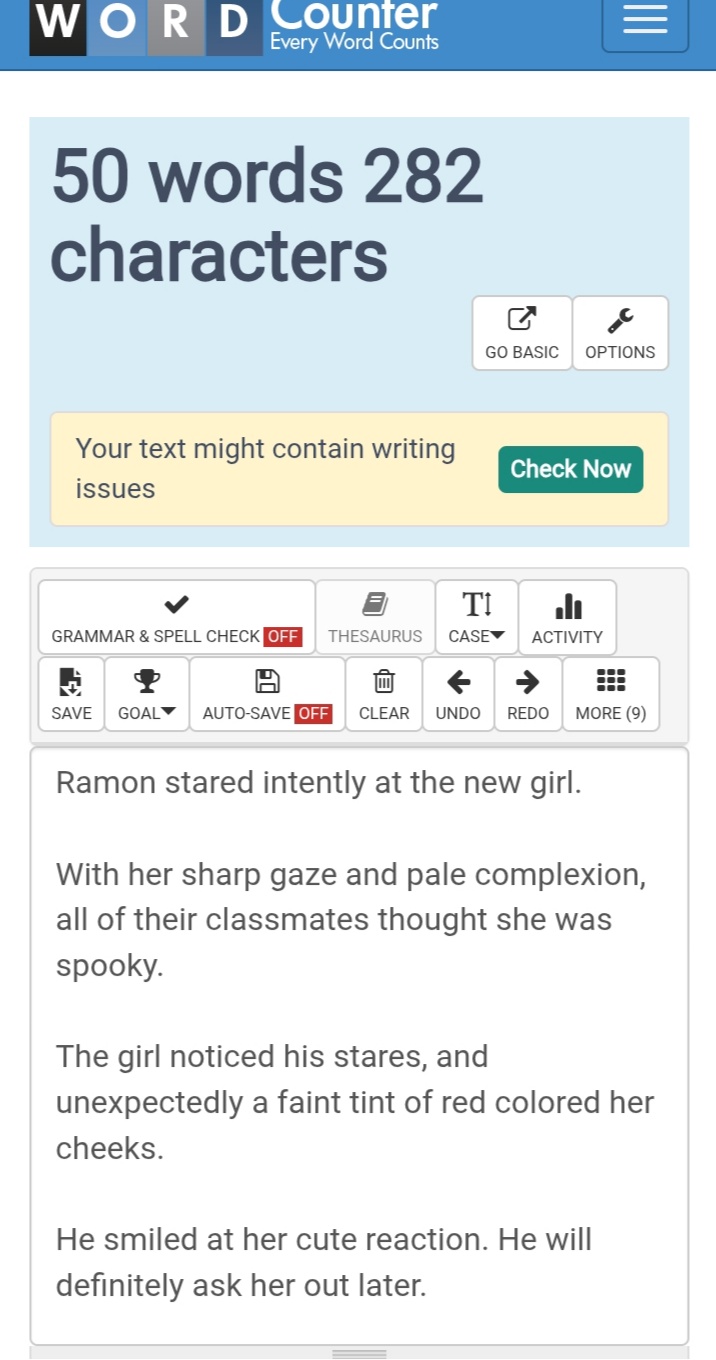Click the Go Basic external-link icon
The width and height of the screenshot is (716, 1360).
click(x=522, y=319)
